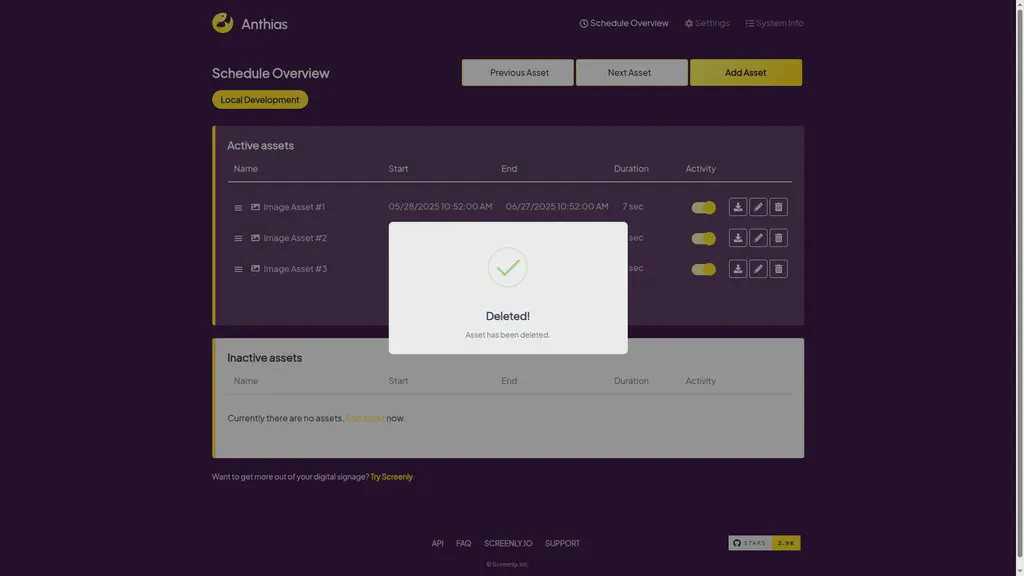This screenshot has width=1024, height=576.
Task: Download Image Asset #1
Action: 738,207
